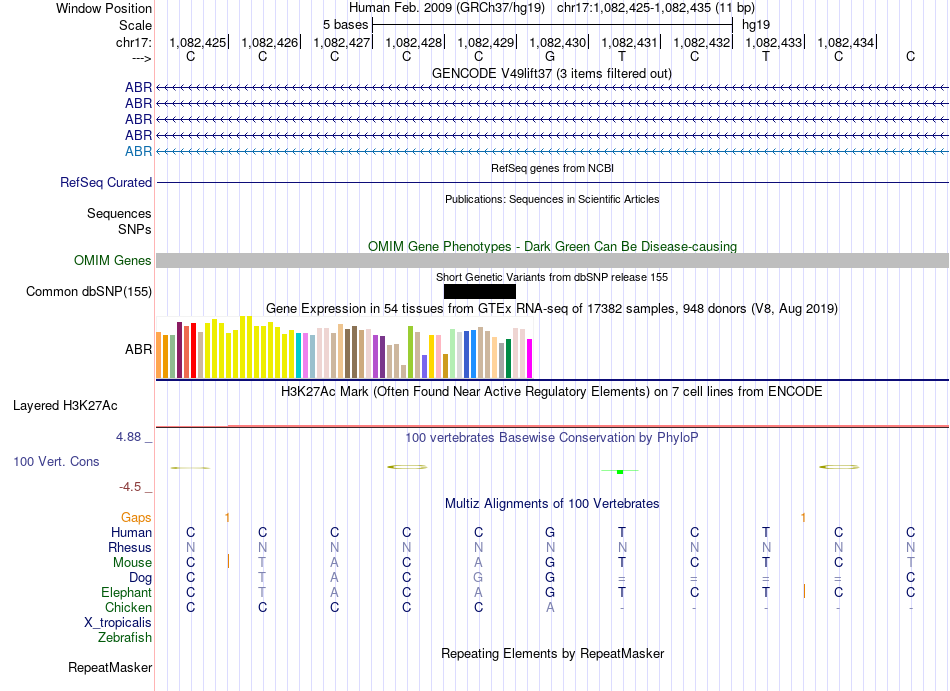Click the Chicken species label
Image resolution: width=950 pixels, height=691 pixels.
[128, 607]
